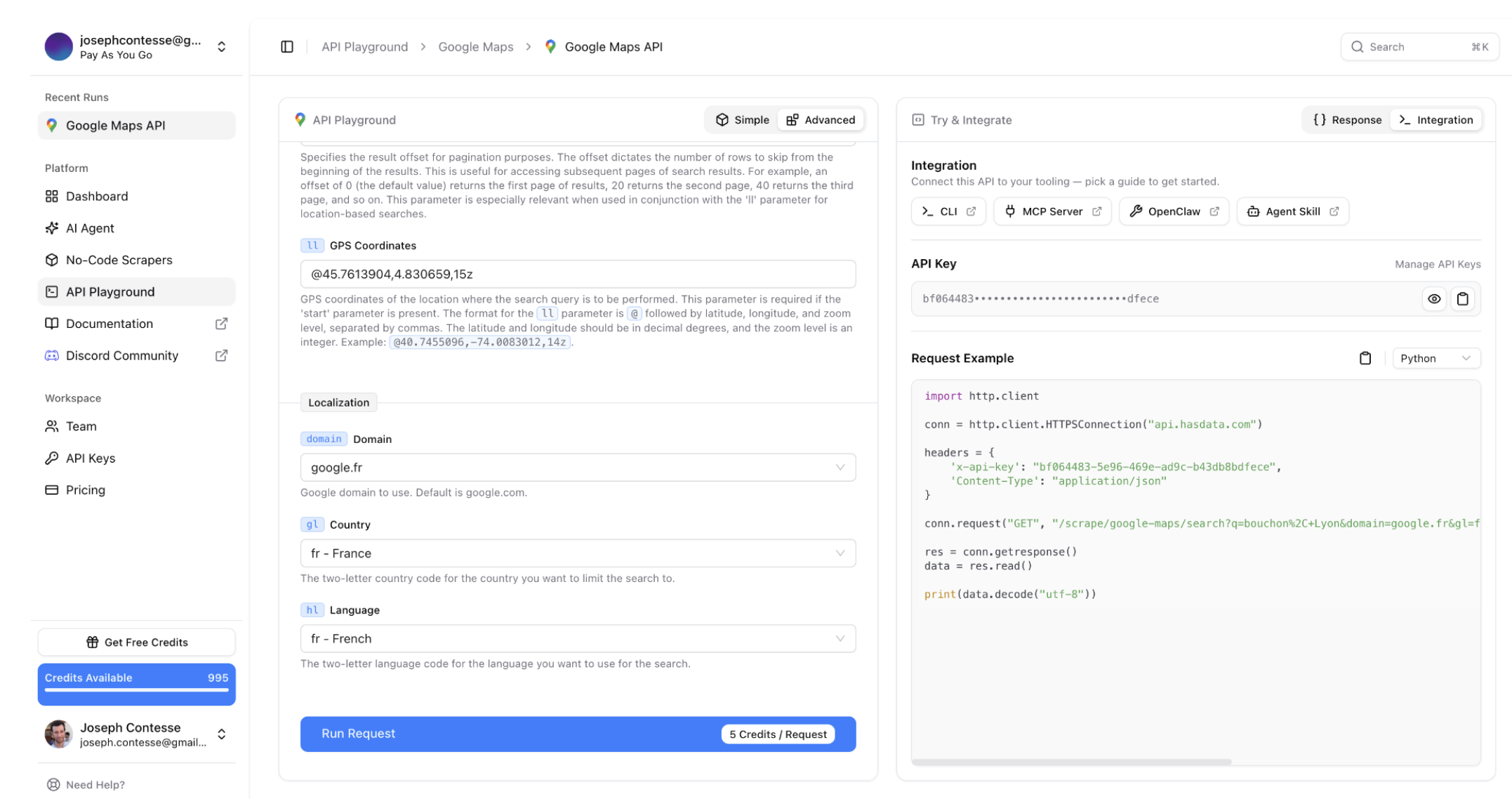Copy the request example code

coord(1365,358)
